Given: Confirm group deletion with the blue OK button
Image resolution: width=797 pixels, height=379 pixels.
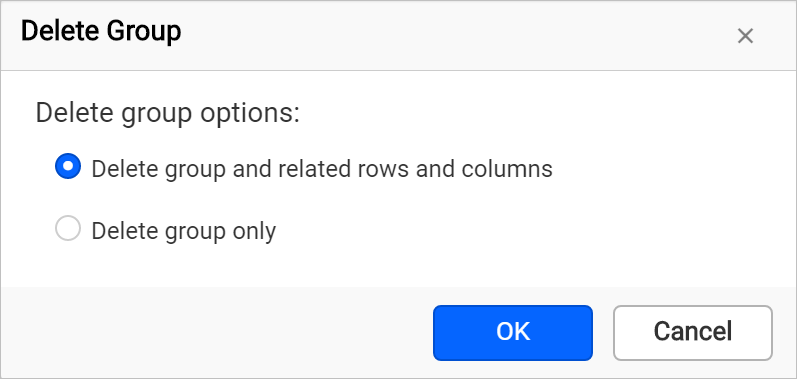Looking at the screenshot, I should [513, 333].
